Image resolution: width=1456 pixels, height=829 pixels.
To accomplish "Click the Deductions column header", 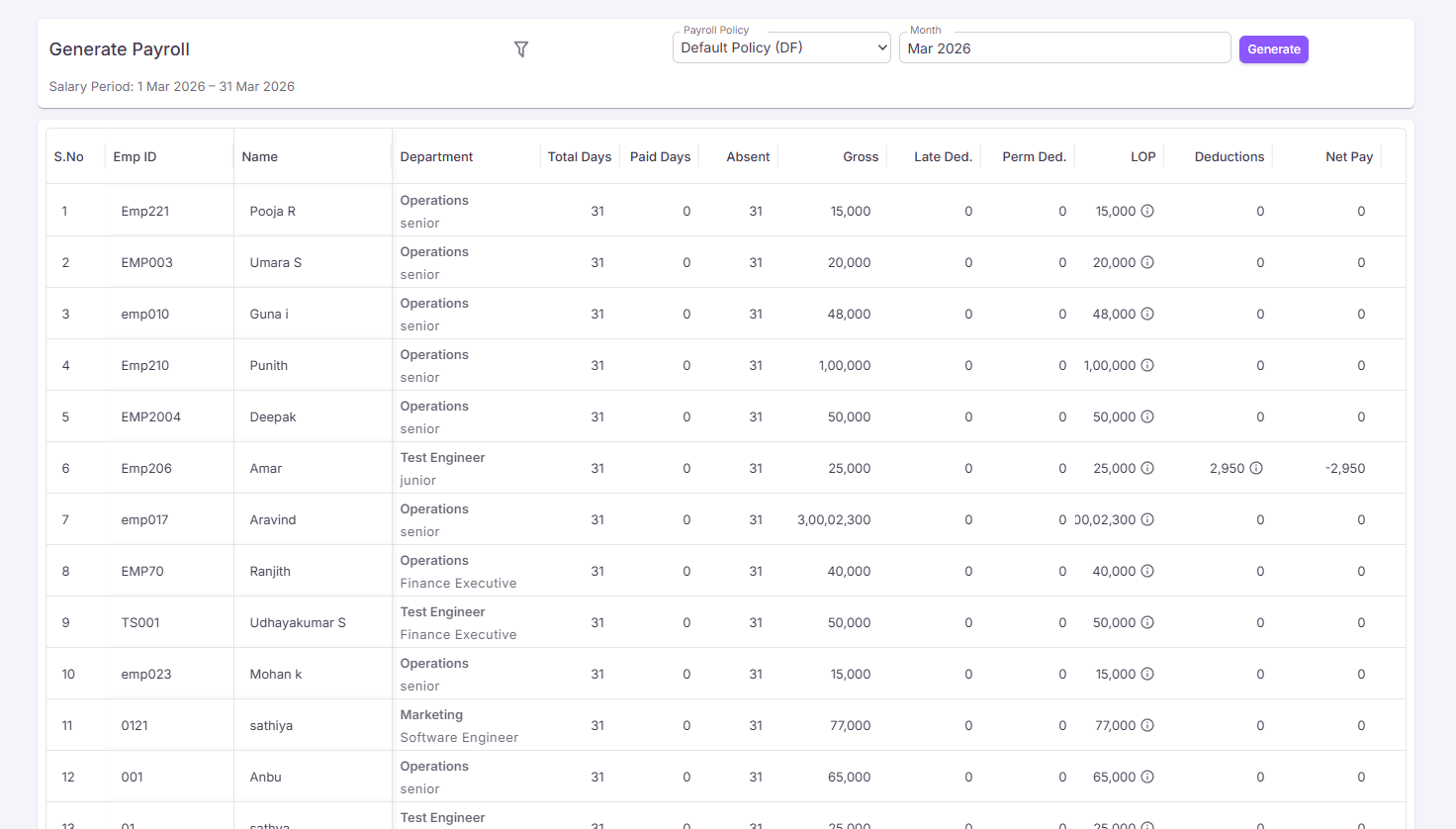I will tap(1229, 156).
